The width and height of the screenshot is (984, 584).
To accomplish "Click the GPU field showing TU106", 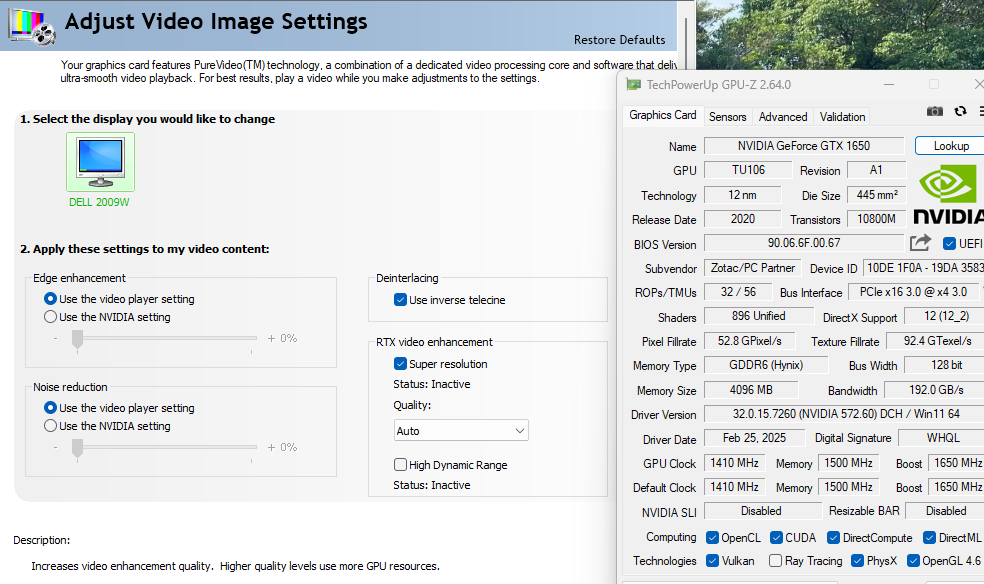I will [748, 170].
